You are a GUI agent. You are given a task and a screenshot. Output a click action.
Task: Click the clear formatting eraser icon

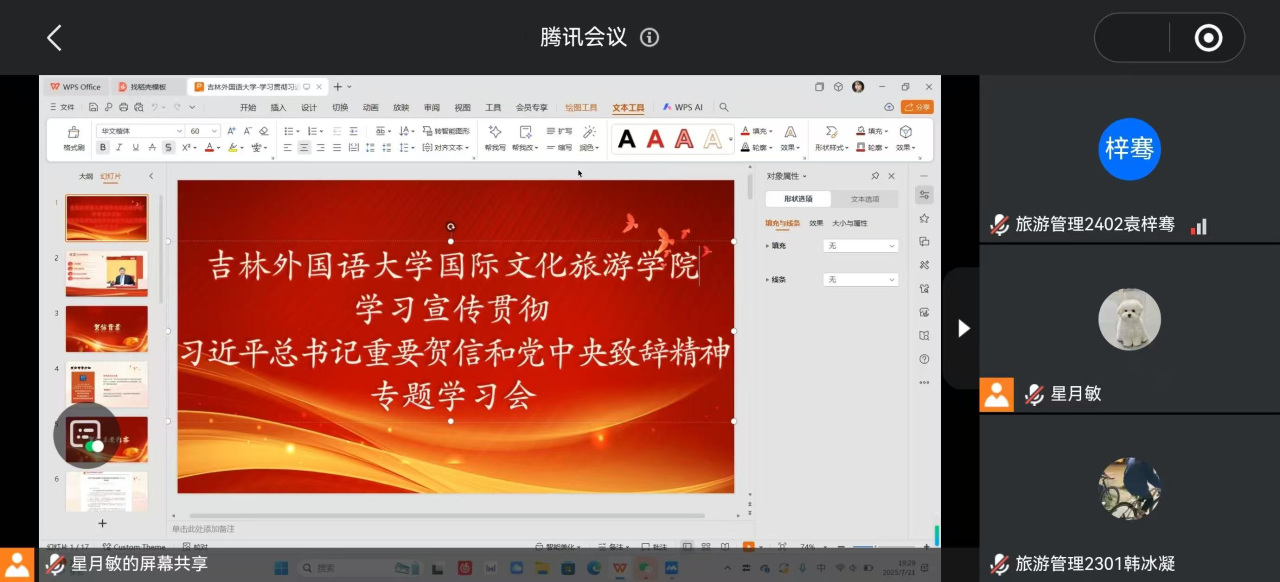click(x=264, y=131)
